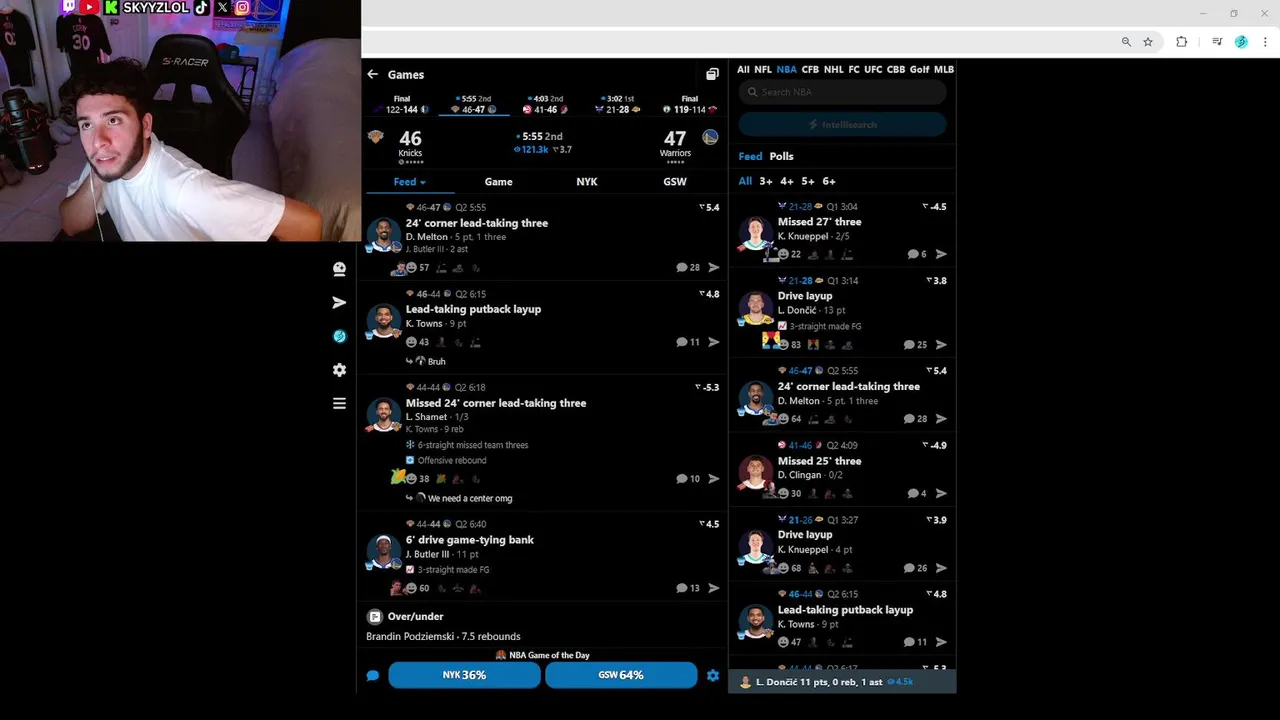Click the Intellisearch button

[842, 124]
